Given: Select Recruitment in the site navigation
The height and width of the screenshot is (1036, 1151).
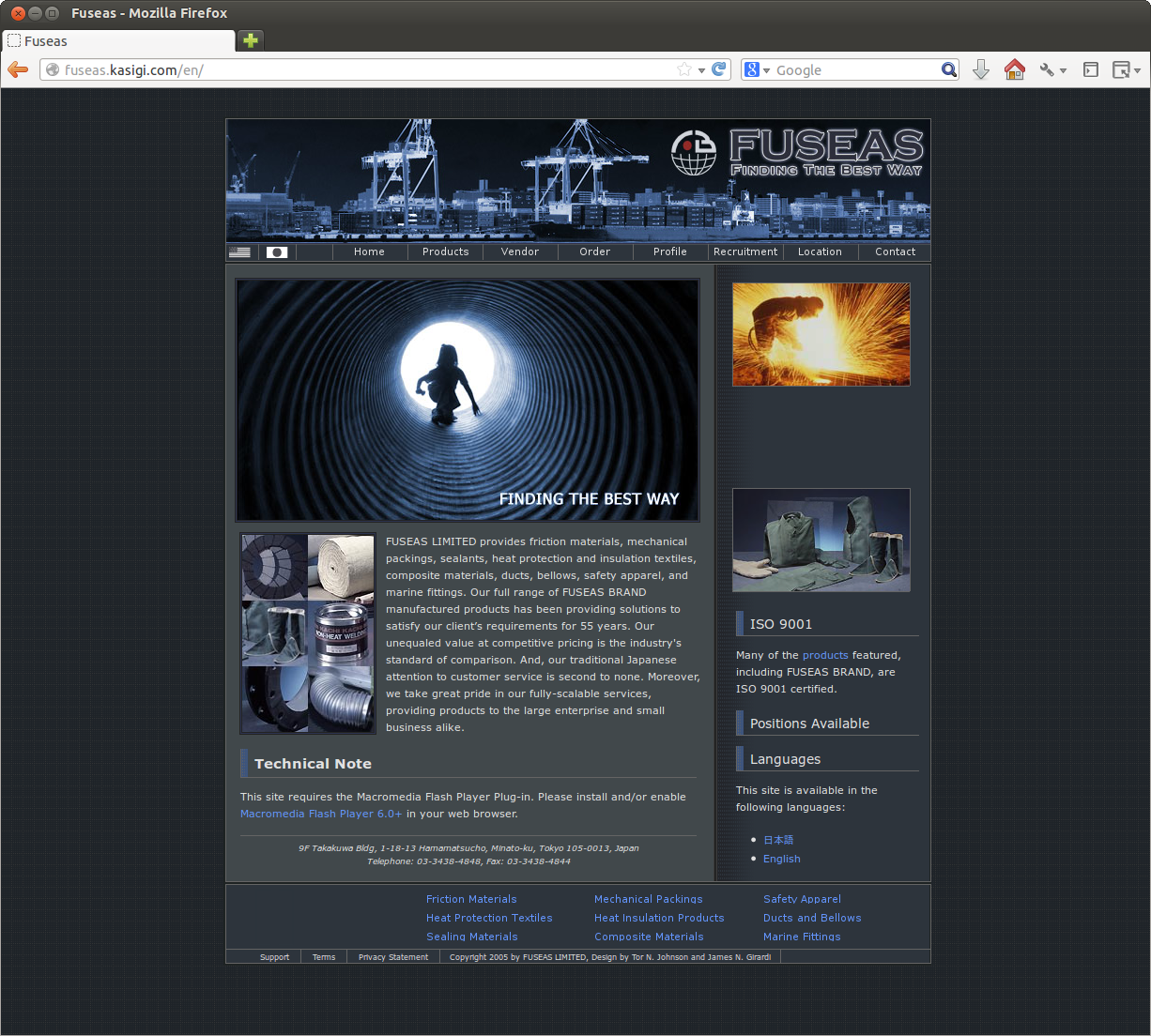Looking at the screenshot, I should click(x=745, y=251).
